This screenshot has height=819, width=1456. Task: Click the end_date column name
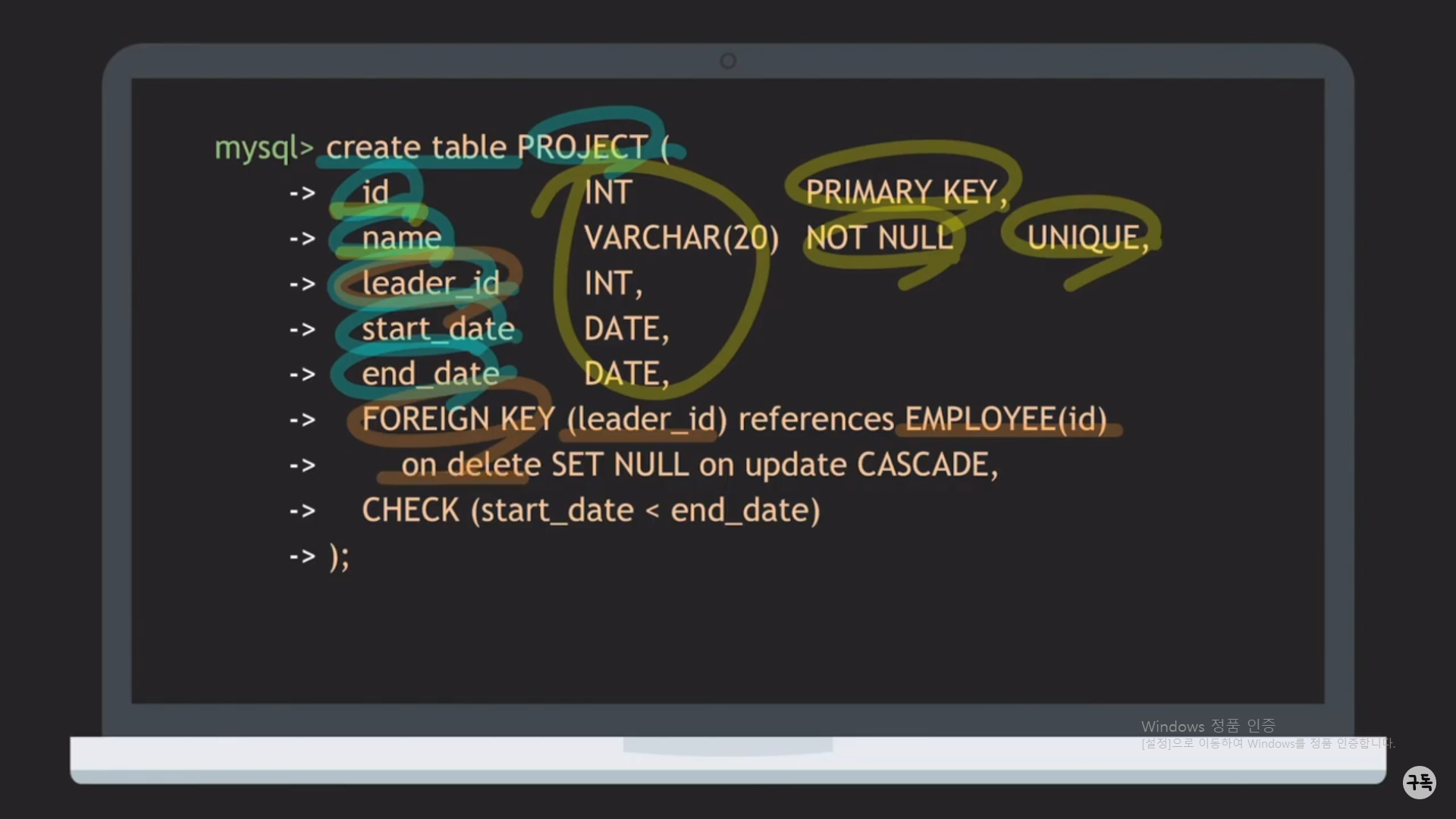point(430,374)
